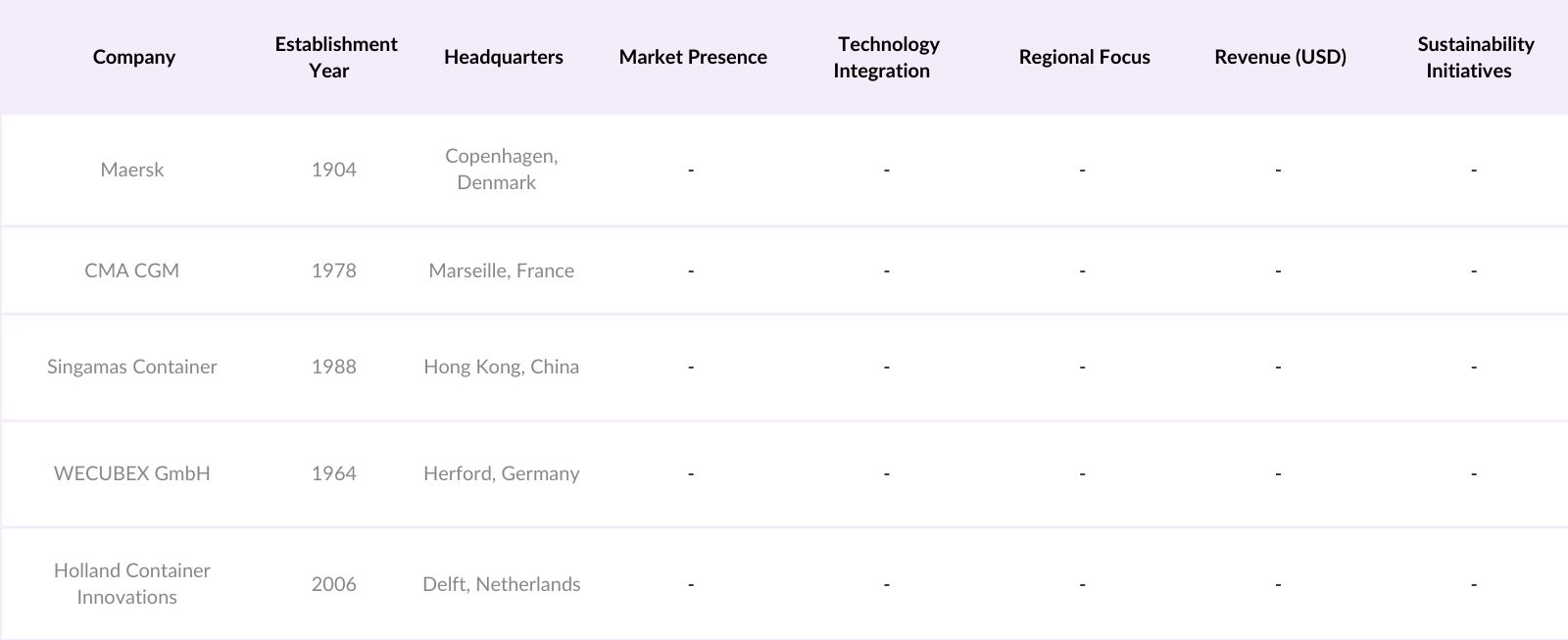The height and width of the screenshot is (640, 1568).
Task: Select the Headquarters column header
Action: click(x=503, y=57)
